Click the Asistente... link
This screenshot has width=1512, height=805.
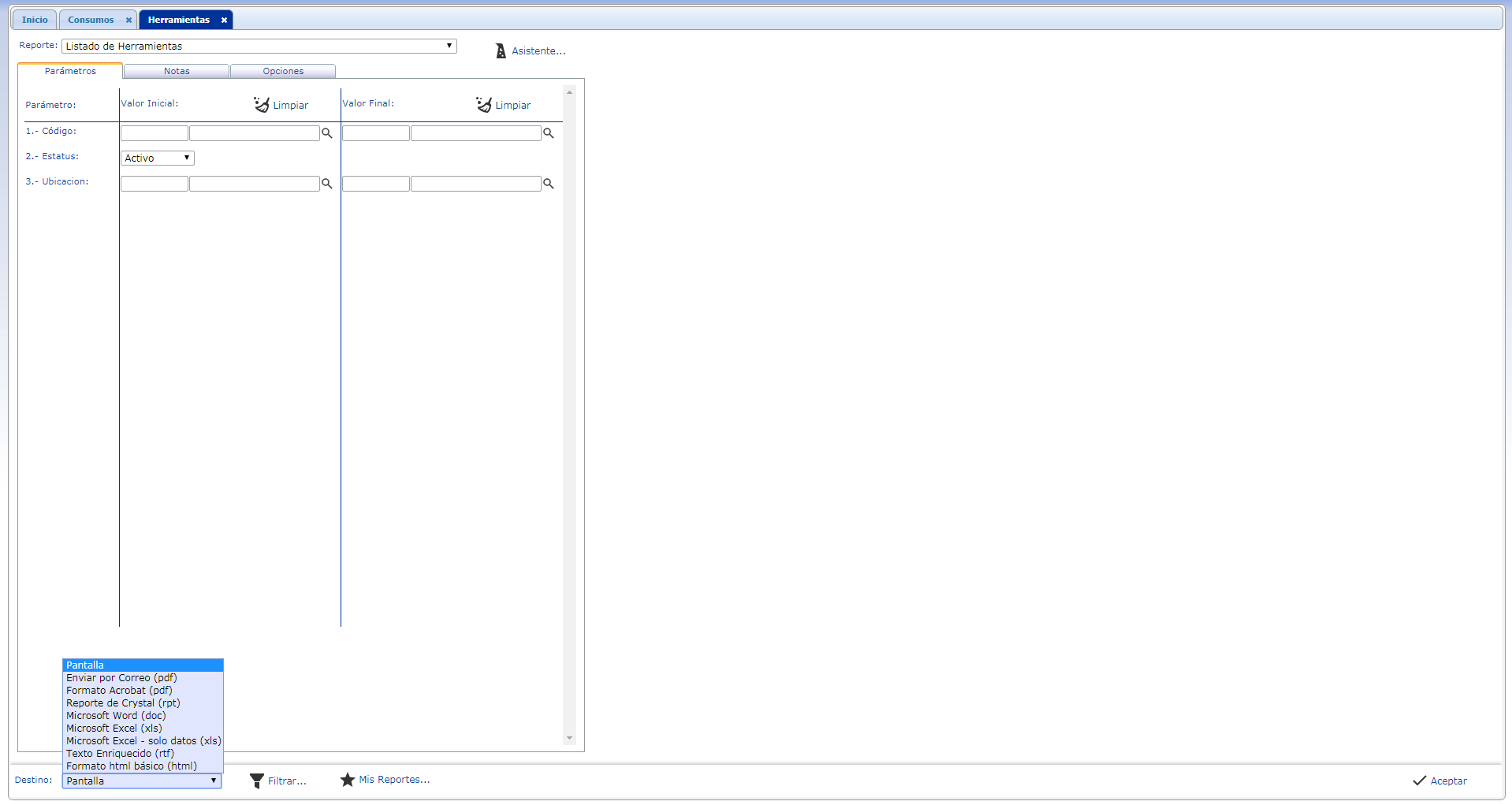point(538,51)
